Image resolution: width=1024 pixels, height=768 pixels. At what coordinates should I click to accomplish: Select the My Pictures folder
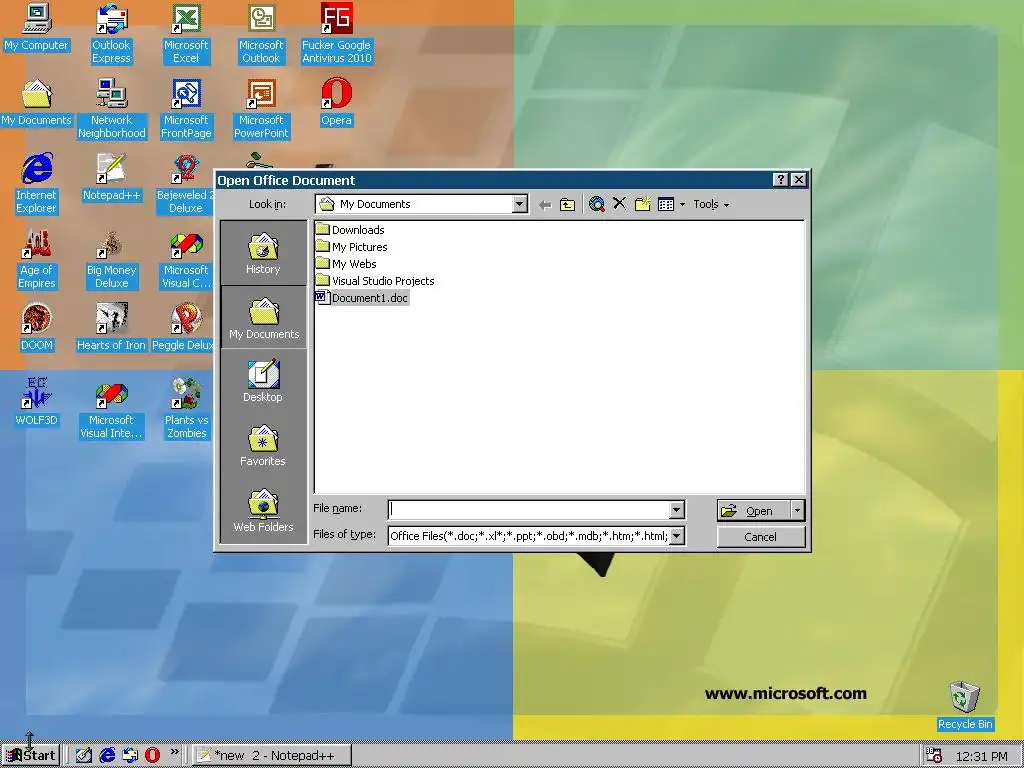(x=351, y=246)
